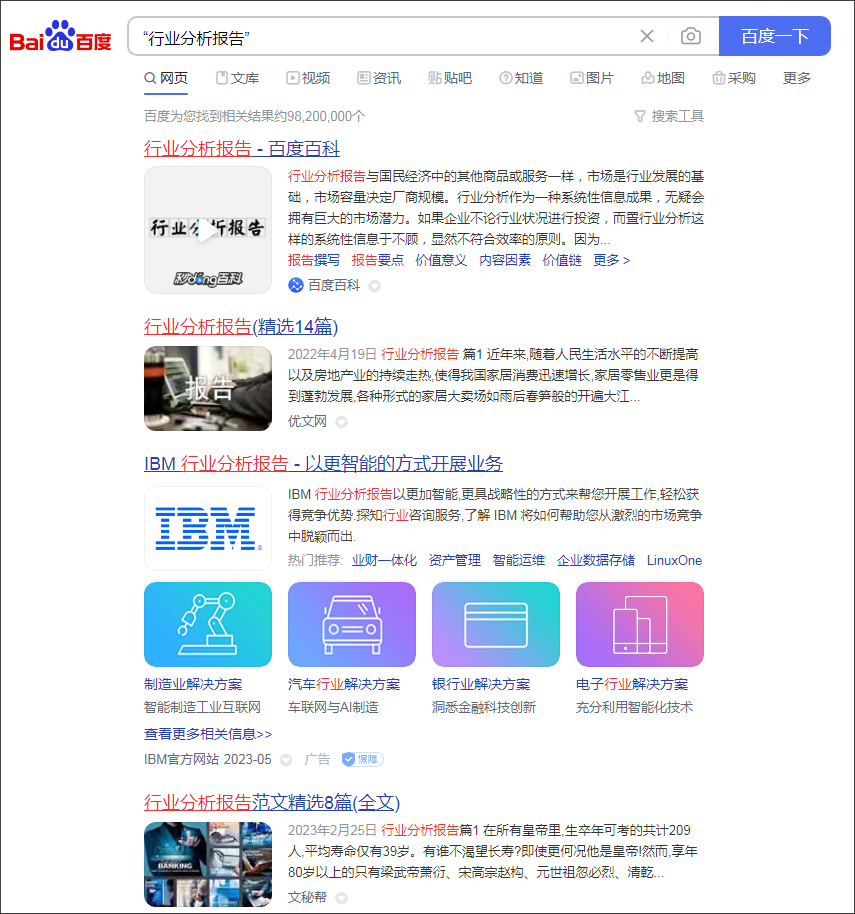Screen dimensions: 855x914
Task: Click the electronic devices icon card
Action: point(640,624)
